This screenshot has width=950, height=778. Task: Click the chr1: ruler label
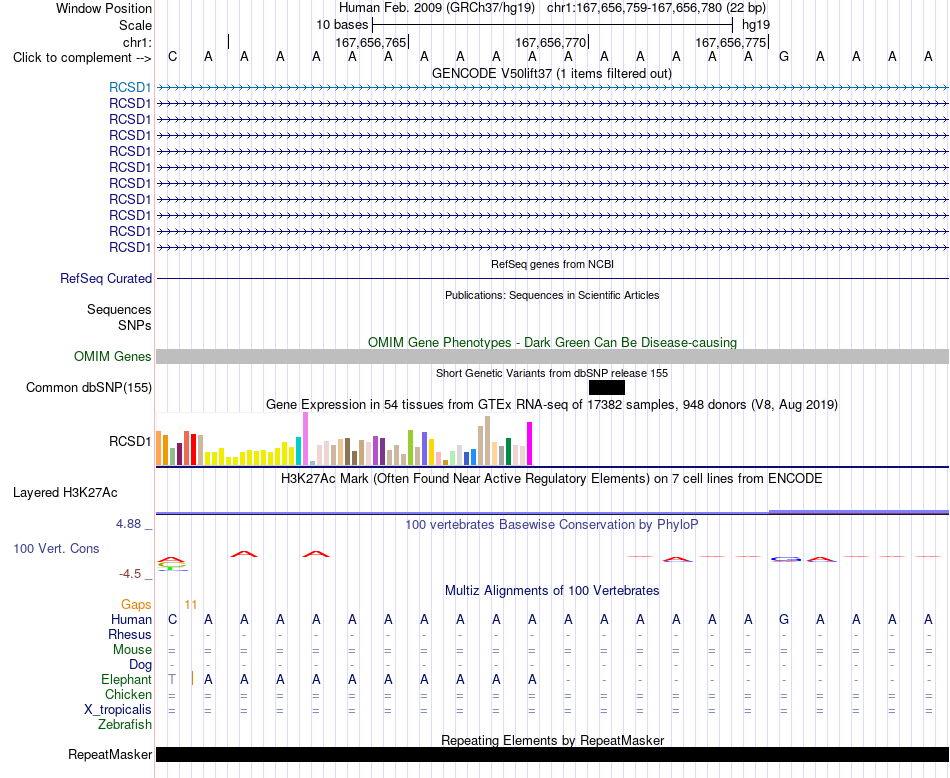(x=137, y=42)
